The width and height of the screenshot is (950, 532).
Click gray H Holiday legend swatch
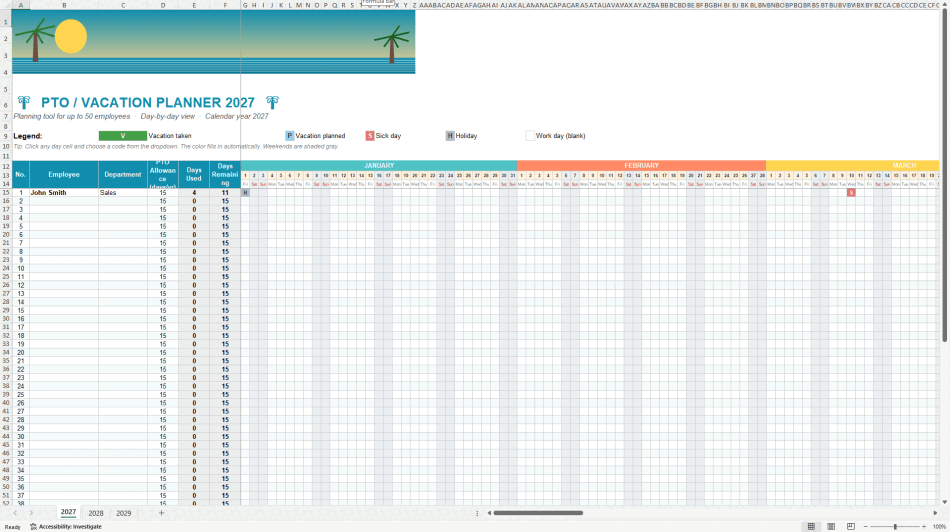450,136
